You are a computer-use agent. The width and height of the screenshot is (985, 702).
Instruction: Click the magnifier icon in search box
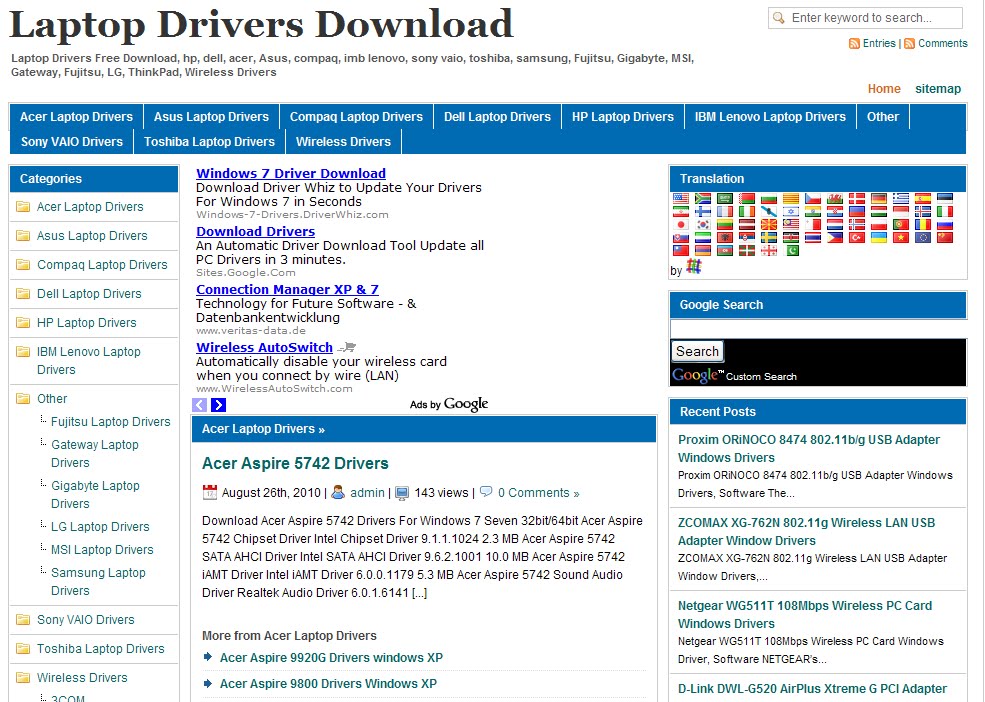(x=779, y=18)
